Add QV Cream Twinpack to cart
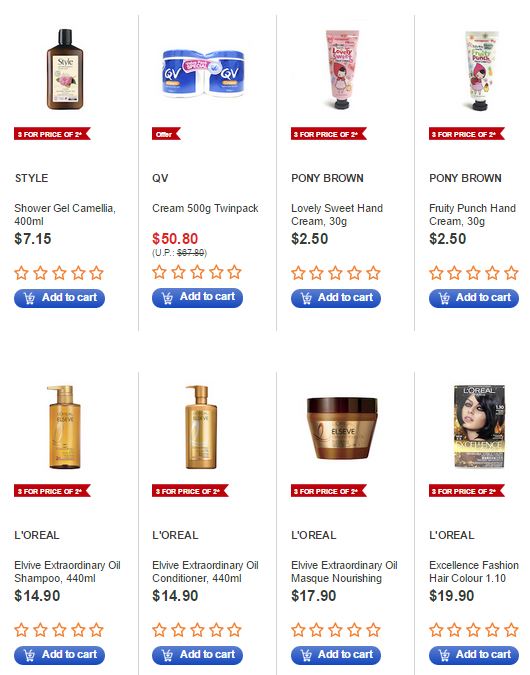Image resolution: width=530 pixels, height=675 pixels. coord(197,297)
